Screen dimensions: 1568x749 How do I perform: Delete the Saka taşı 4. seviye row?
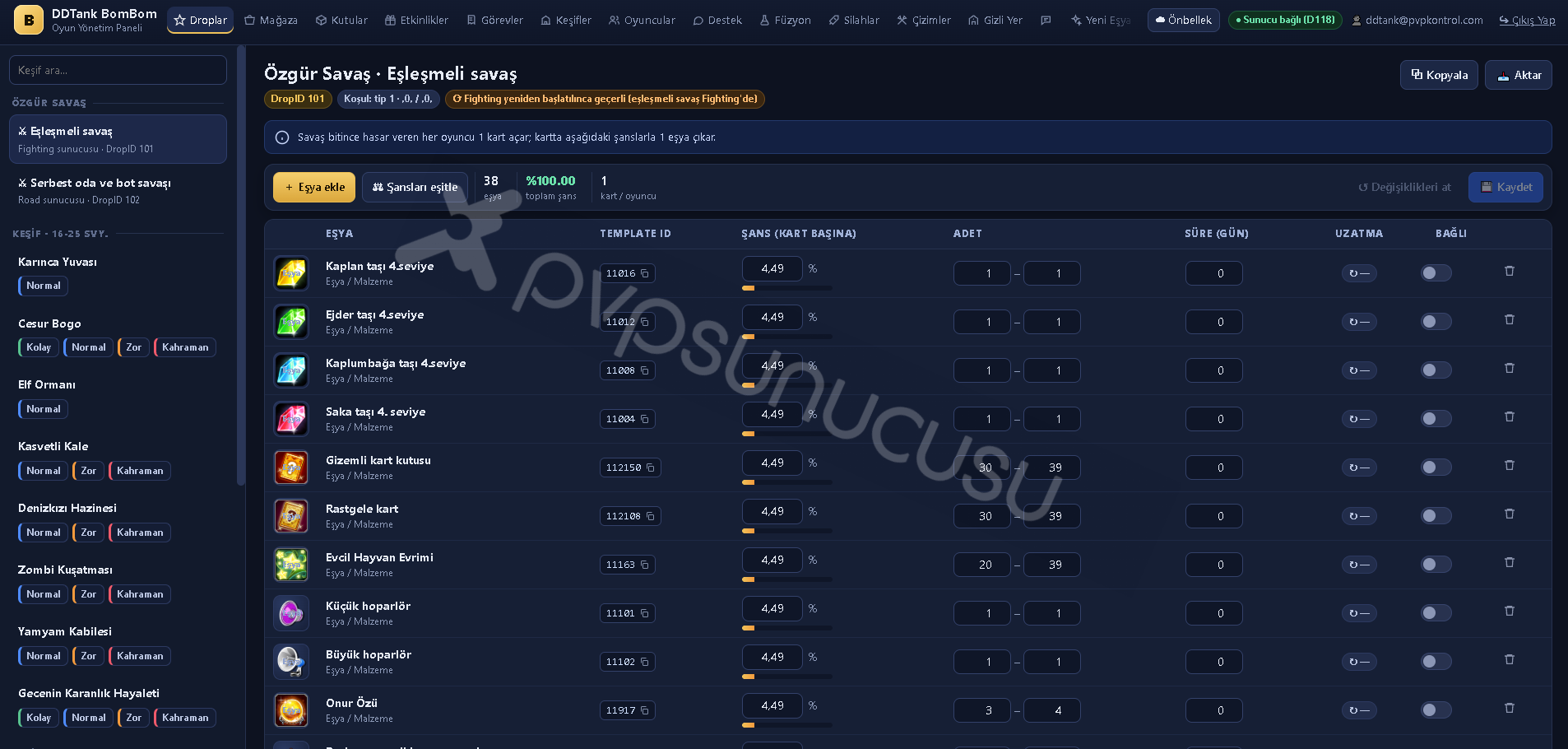pos(1510,416)
